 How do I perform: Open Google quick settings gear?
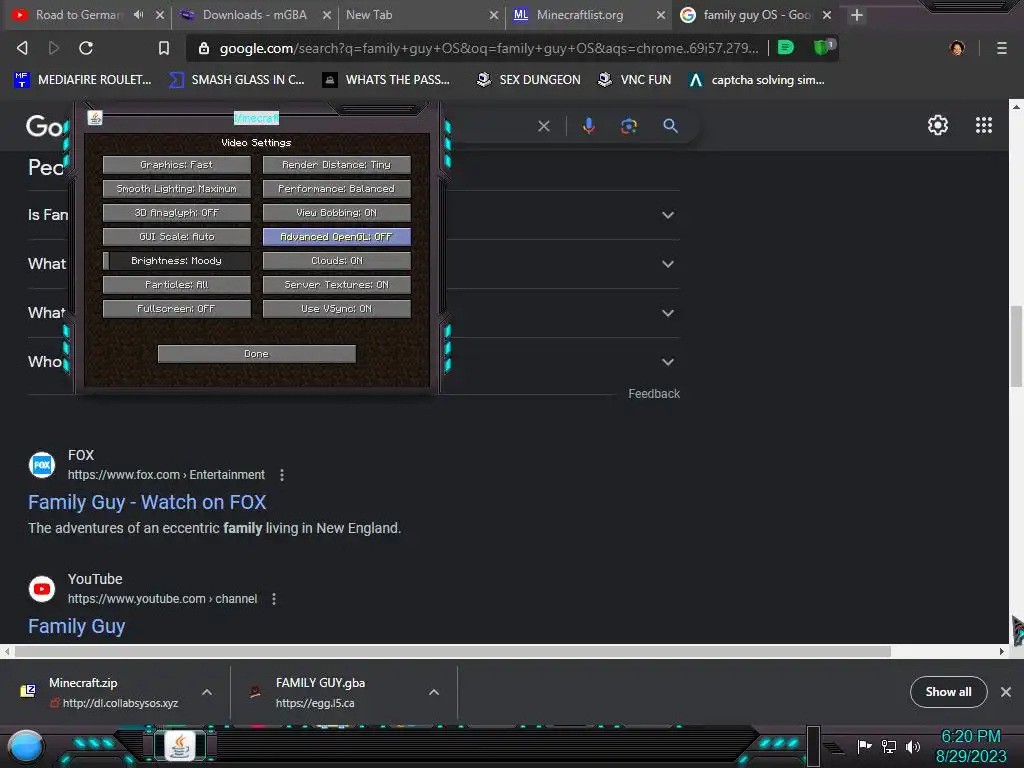pos(938,125)
